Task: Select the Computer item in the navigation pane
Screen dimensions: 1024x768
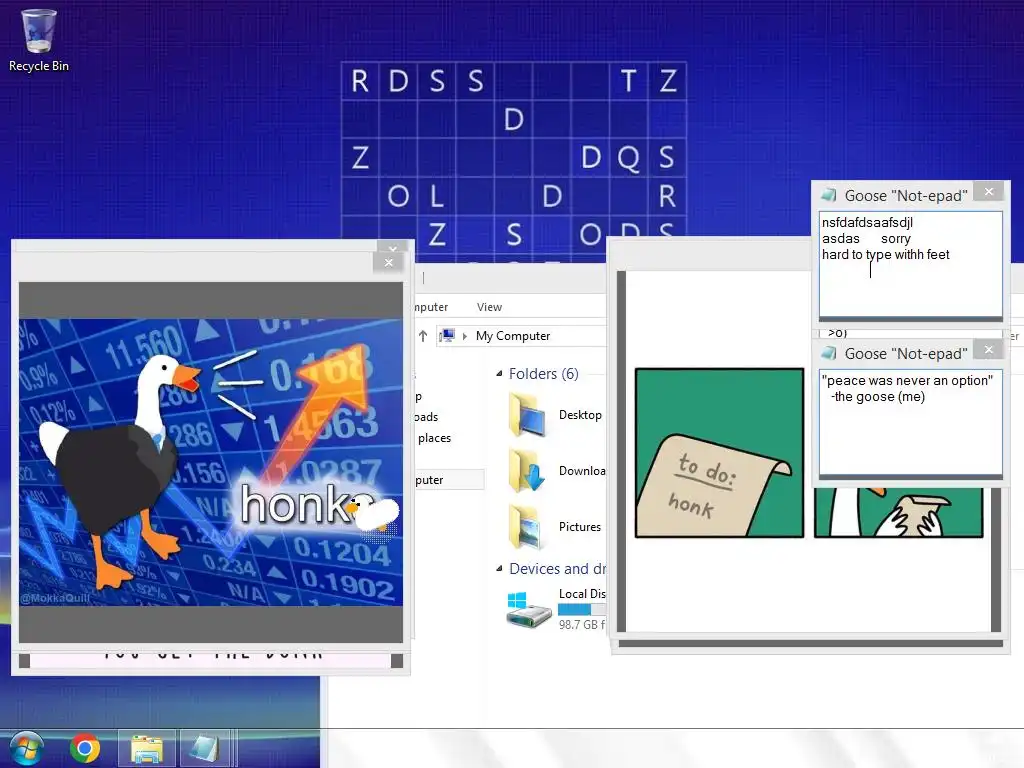Action: 449,480
